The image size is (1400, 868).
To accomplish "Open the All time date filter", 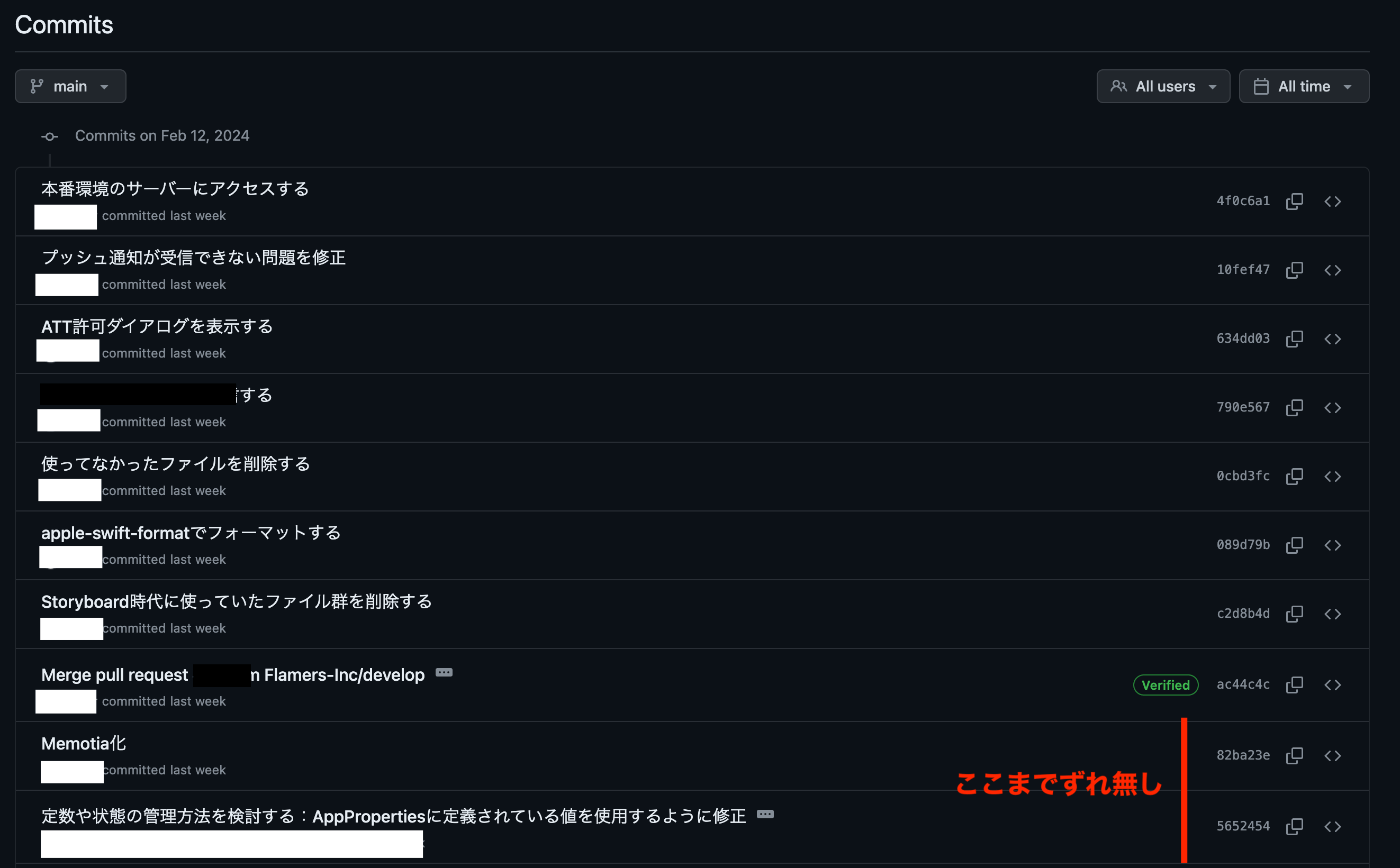I will tap(1304, 86).
